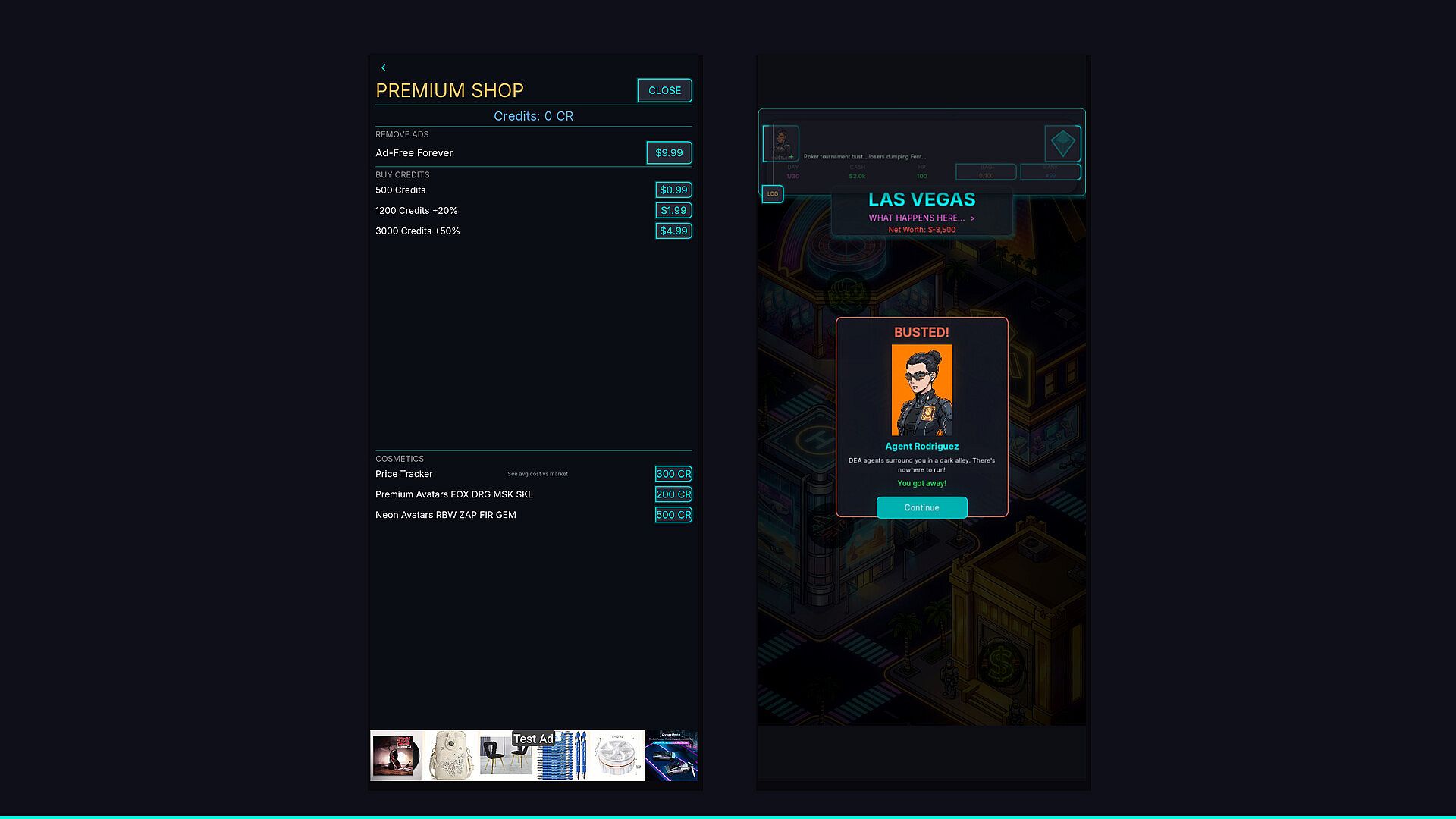Screen dimensions: 1456x819
Task: Tap the player avatar portrait in header
Action: [781, 143]
